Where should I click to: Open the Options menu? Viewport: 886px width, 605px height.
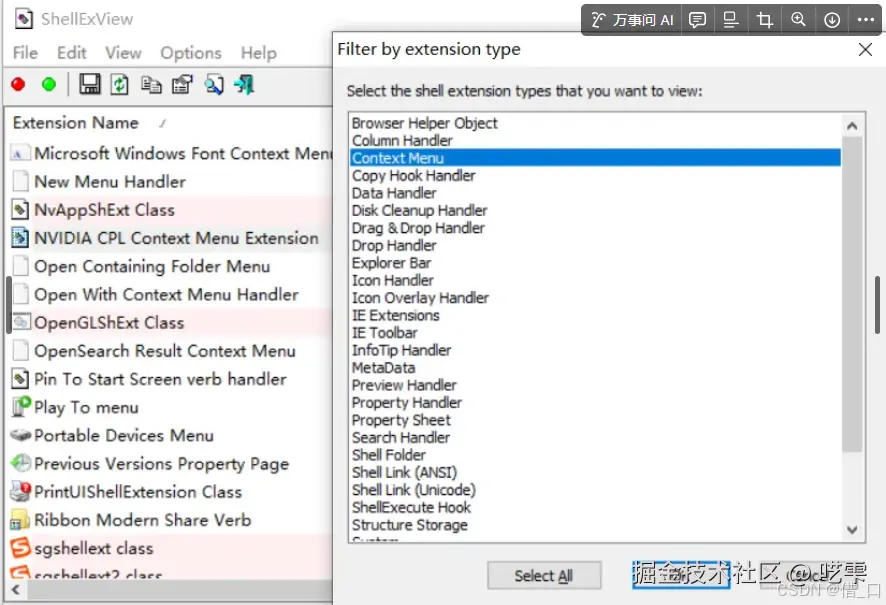191,53
